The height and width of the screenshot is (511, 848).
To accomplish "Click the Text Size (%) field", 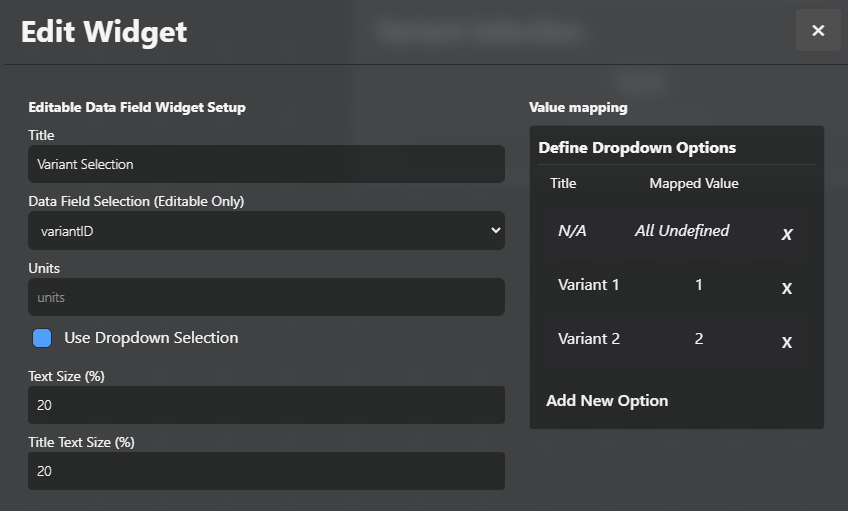I will click(x=266, y=405).
